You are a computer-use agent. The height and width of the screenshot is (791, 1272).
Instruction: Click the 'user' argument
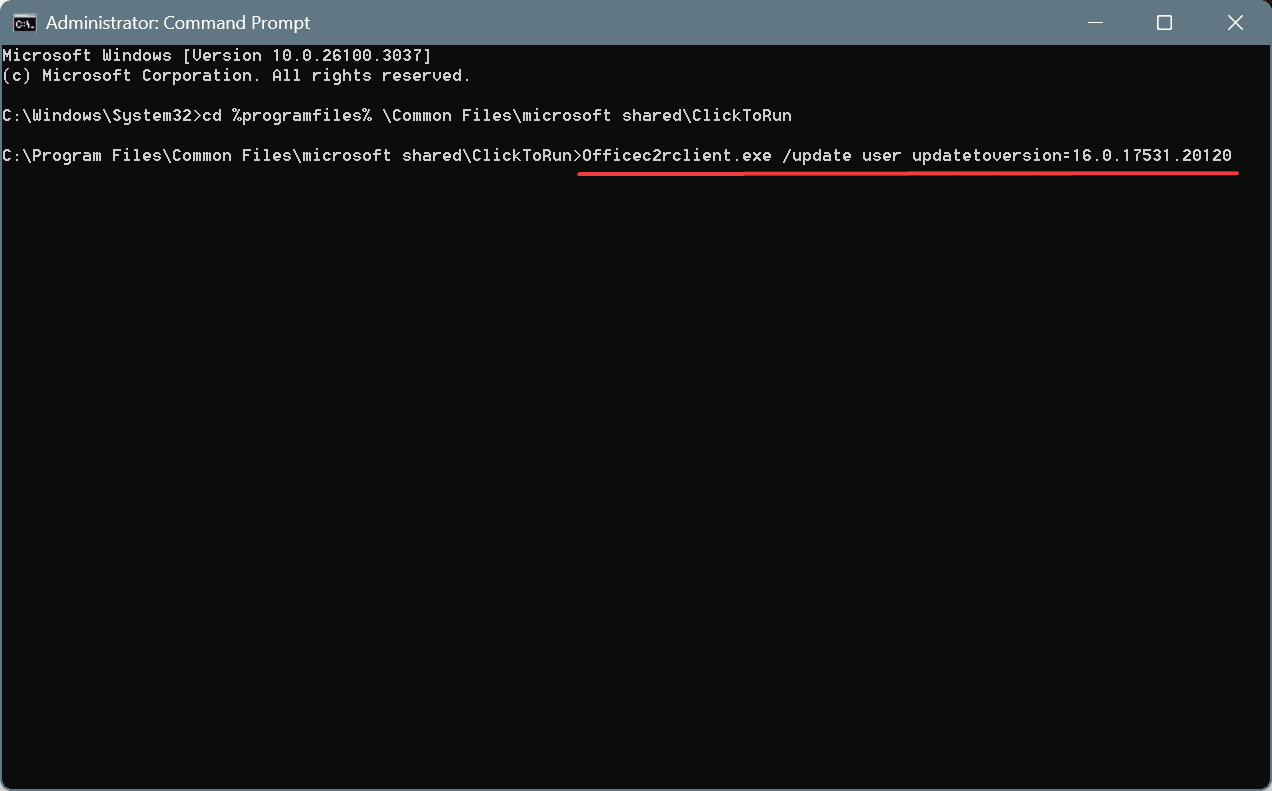pos(881,155)
